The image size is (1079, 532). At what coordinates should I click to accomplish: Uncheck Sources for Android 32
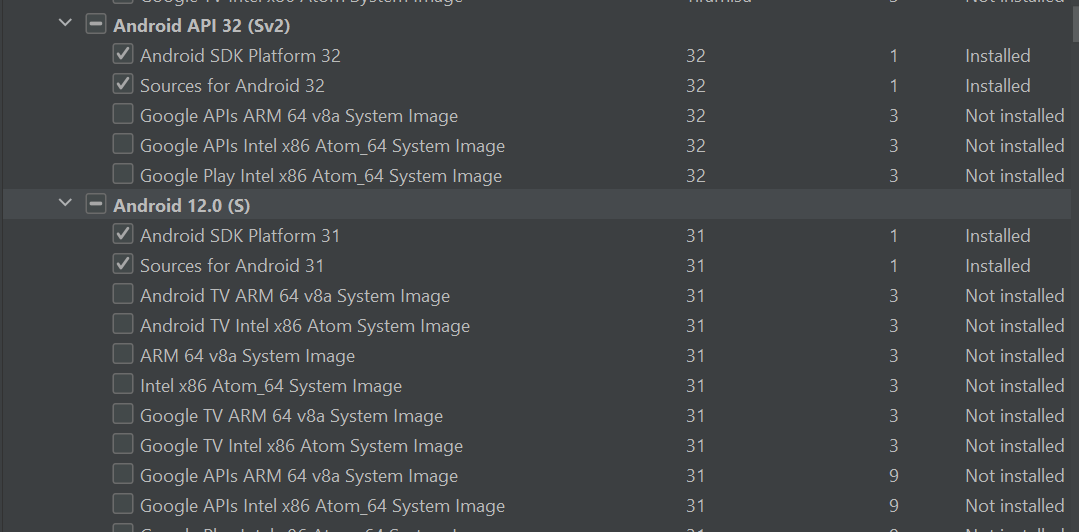coord(122,85)
